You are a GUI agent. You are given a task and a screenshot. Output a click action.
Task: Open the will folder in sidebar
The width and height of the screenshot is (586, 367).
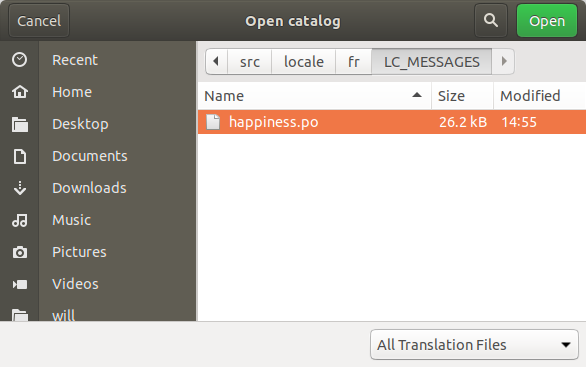point(64,315)
